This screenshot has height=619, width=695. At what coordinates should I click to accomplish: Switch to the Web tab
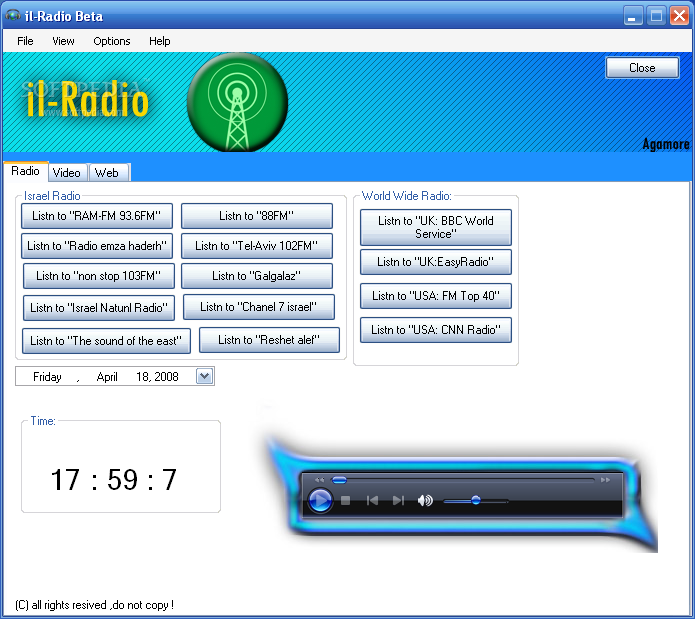click(107, 173)
